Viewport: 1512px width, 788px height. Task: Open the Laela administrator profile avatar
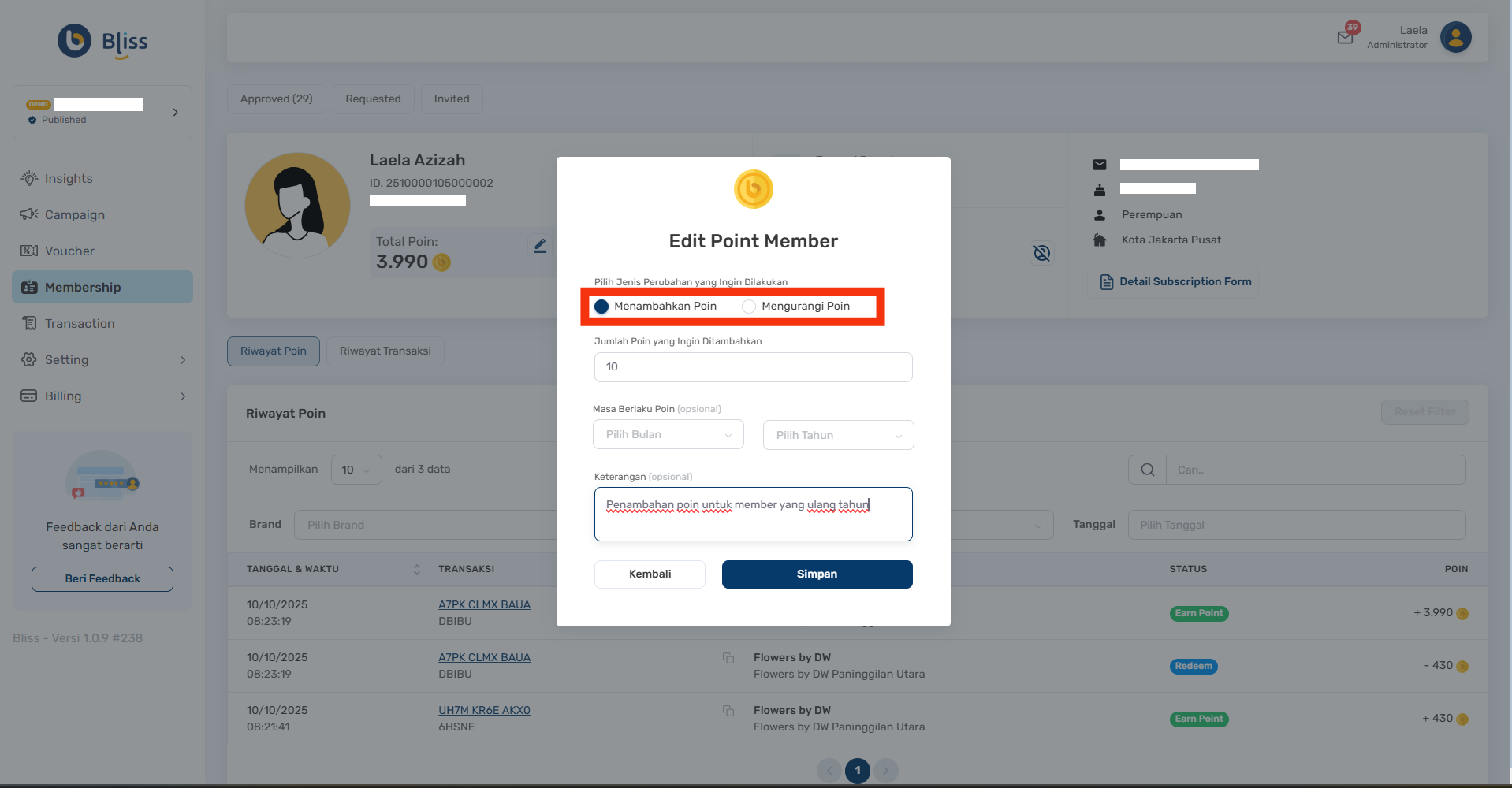1455,37
